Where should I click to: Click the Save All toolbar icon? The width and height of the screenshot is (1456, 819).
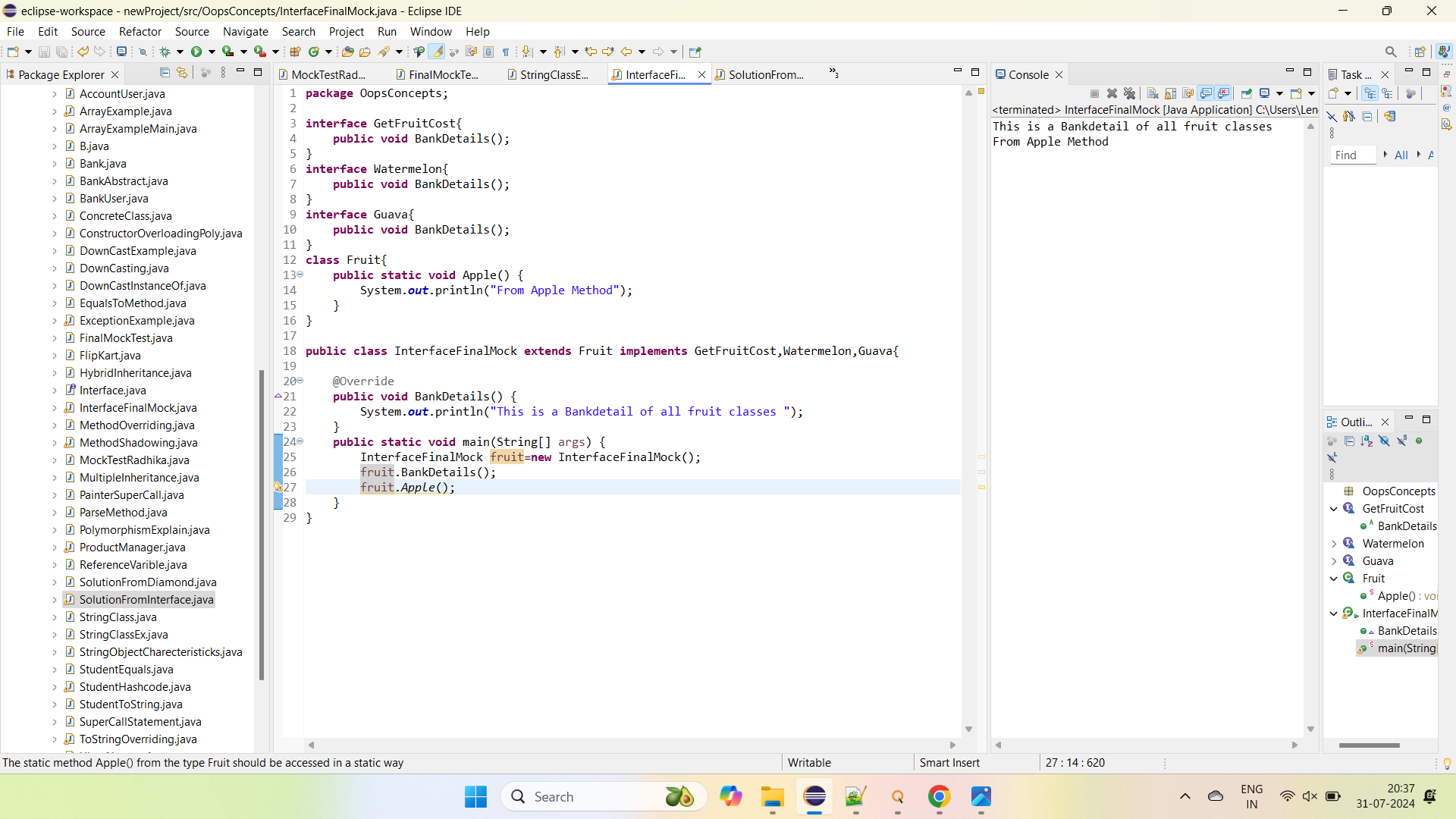click(x=61, y=52)
